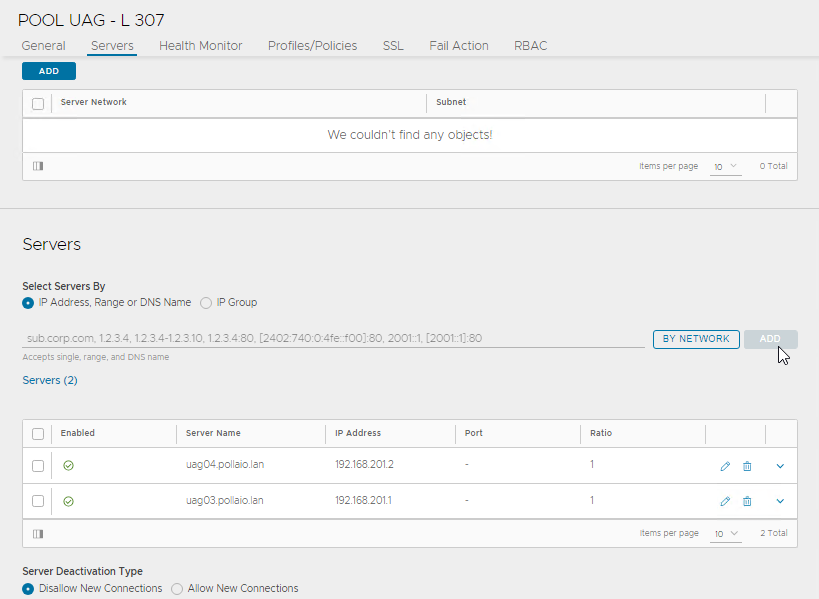Viewport: 819px width, 599px height.
Task: Open the SSL tab
Action: click(x=393, y=46)
